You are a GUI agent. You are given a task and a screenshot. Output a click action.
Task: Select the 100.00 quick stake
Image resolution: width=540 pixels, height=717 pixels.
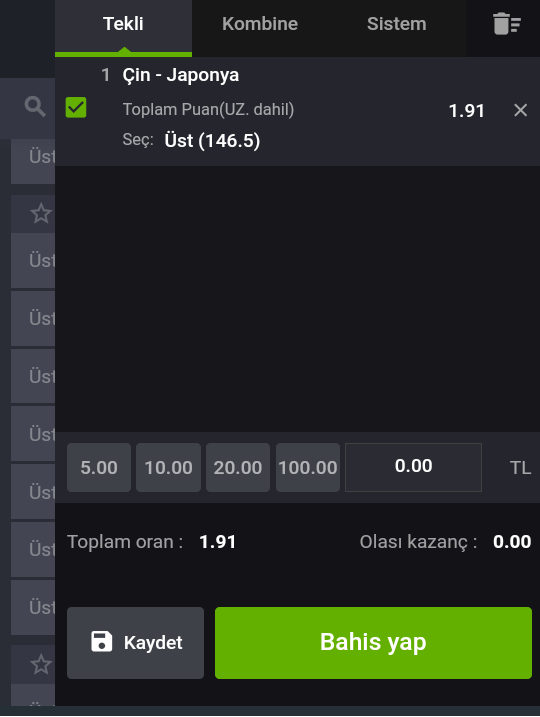[x=308, y=467]
